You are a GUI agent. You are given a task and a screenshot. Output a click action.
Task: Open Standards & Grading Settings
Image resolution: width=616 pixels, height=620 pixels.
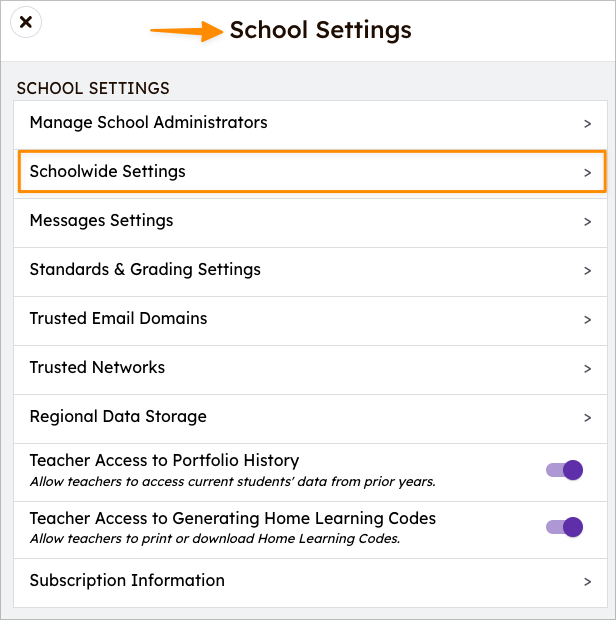[x=310, y=271]
